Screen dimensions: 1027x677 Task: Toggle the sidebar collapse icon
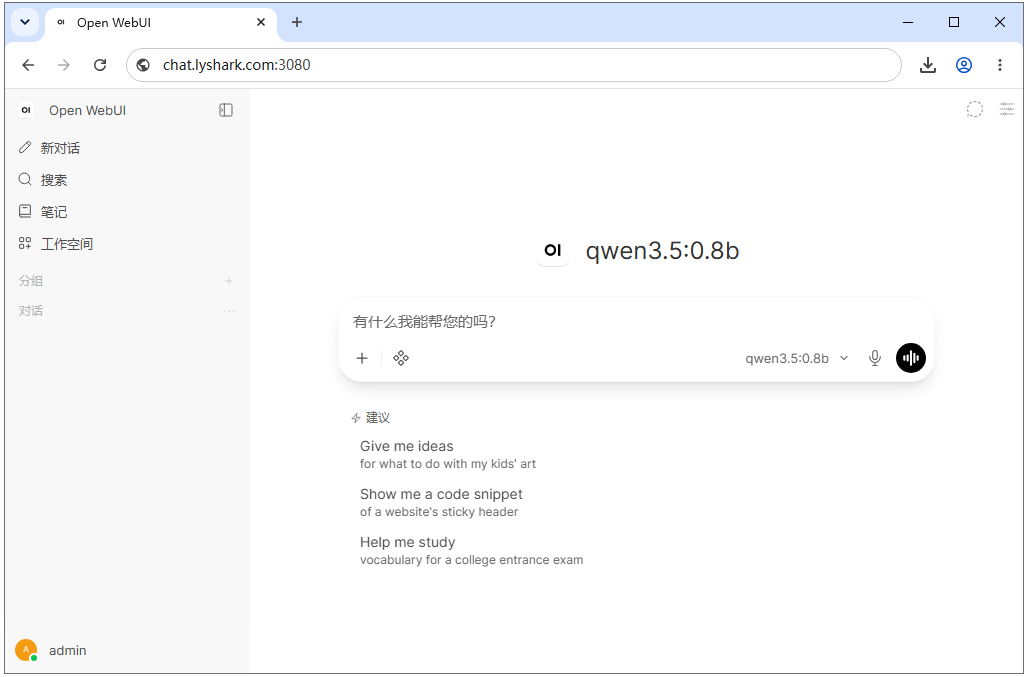(226, 110)
